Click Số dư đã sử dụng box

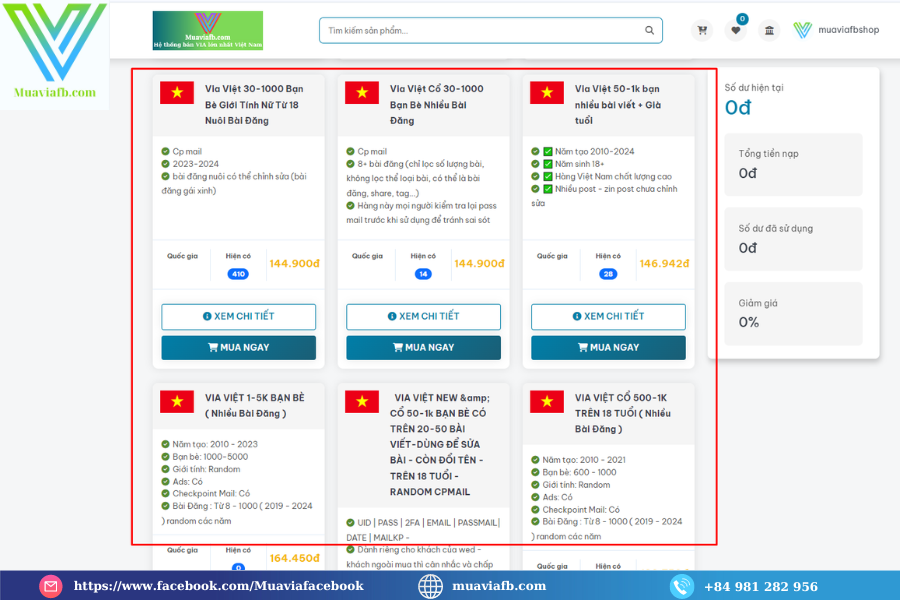click(x=793, y=239)
